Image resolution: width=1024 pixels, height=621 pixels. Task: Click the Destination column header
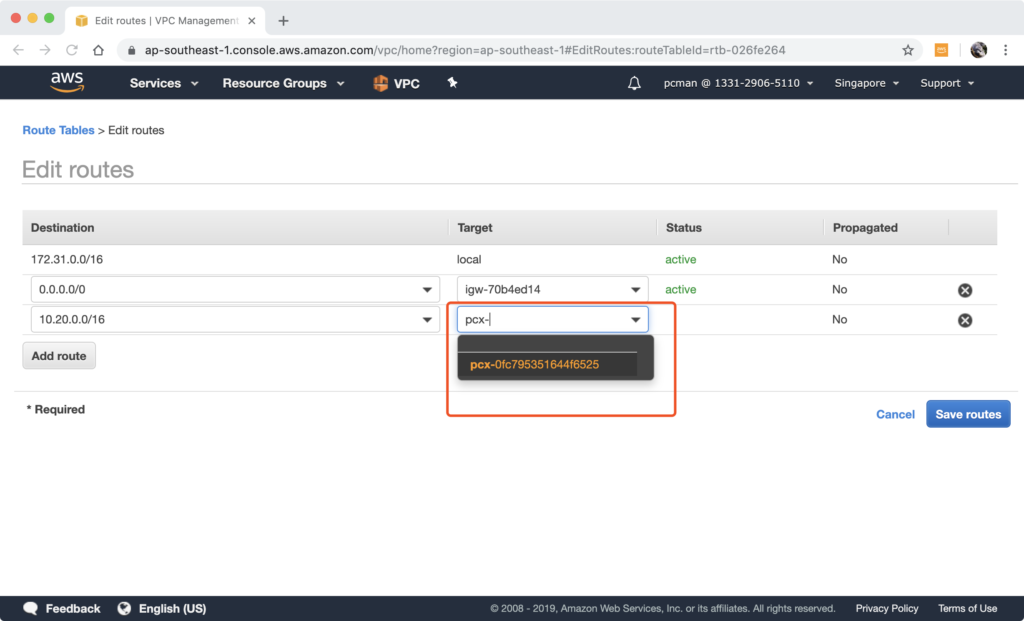(63, 228)
